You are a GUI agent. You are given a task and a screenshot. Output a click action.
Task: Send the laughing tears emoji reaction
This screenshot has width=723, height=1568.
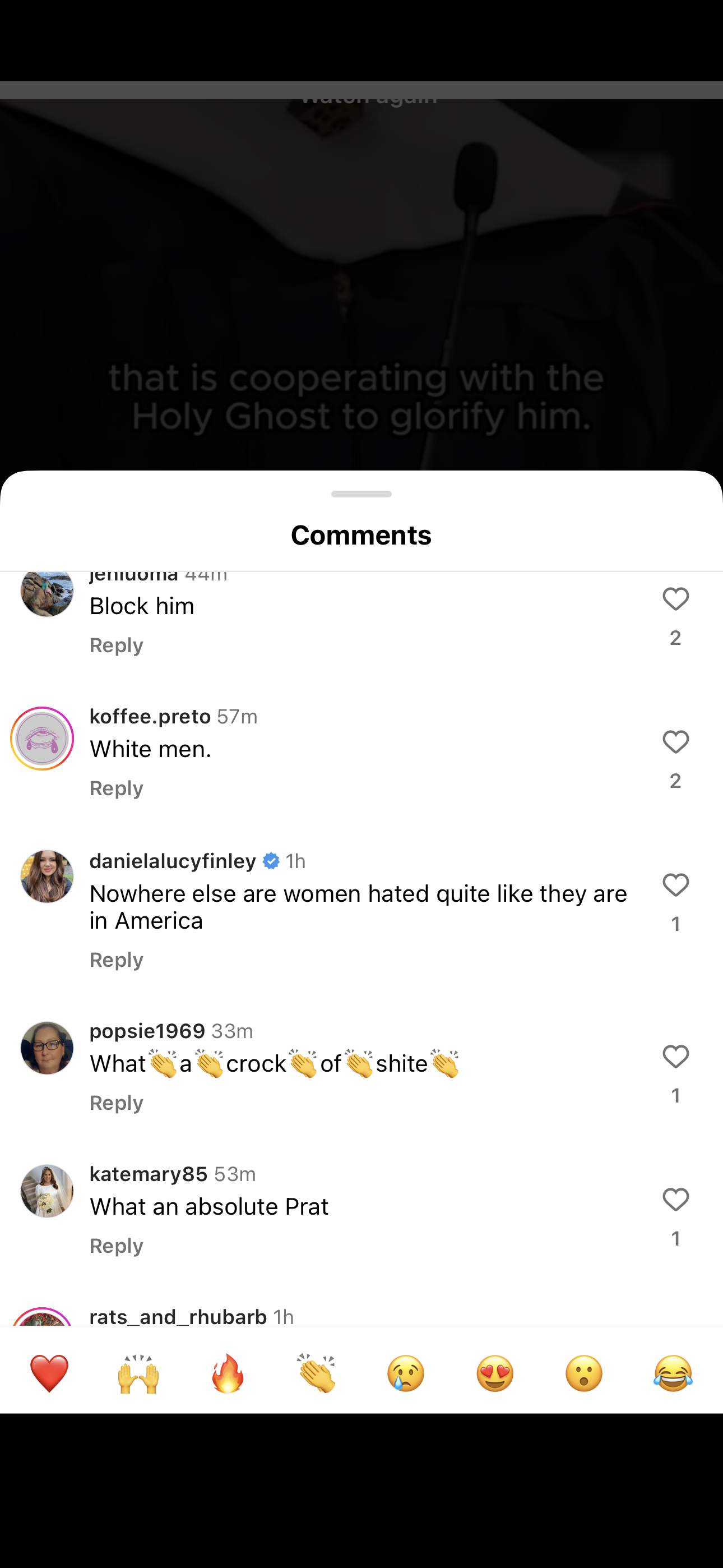pos(673,1374)
